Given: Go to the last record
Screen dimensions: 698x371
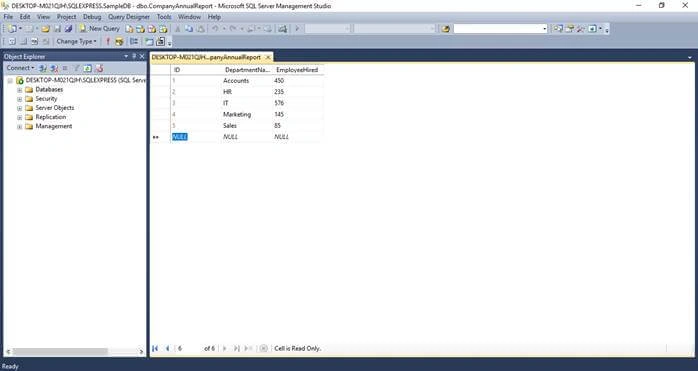Looking at the screenshot, I should [x=237, y=348].
